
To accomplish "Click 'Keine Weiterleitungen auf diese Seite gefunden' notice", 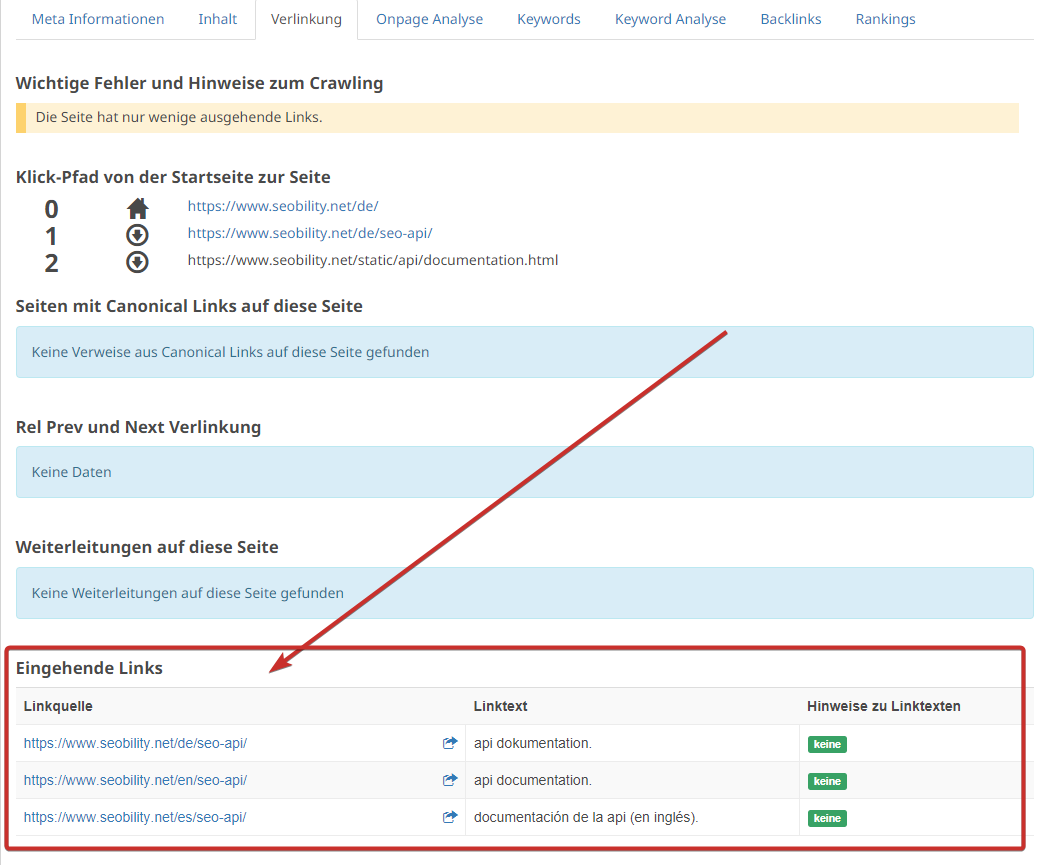I will coord(525,593).
